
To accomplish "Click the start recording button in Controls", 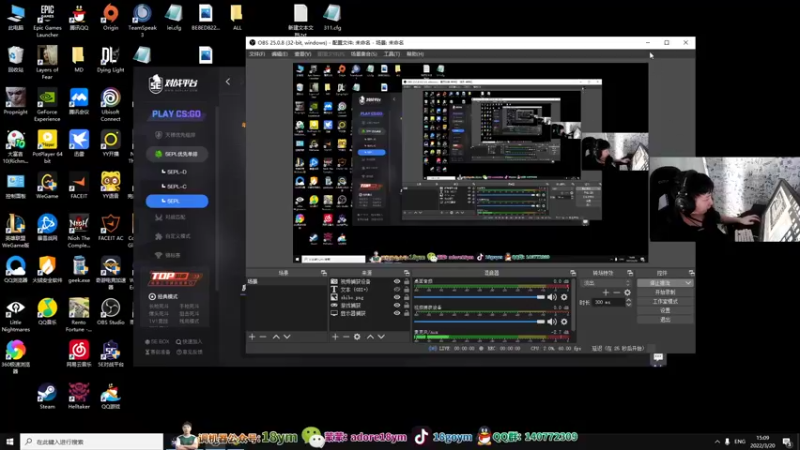I will click(665, 292).
